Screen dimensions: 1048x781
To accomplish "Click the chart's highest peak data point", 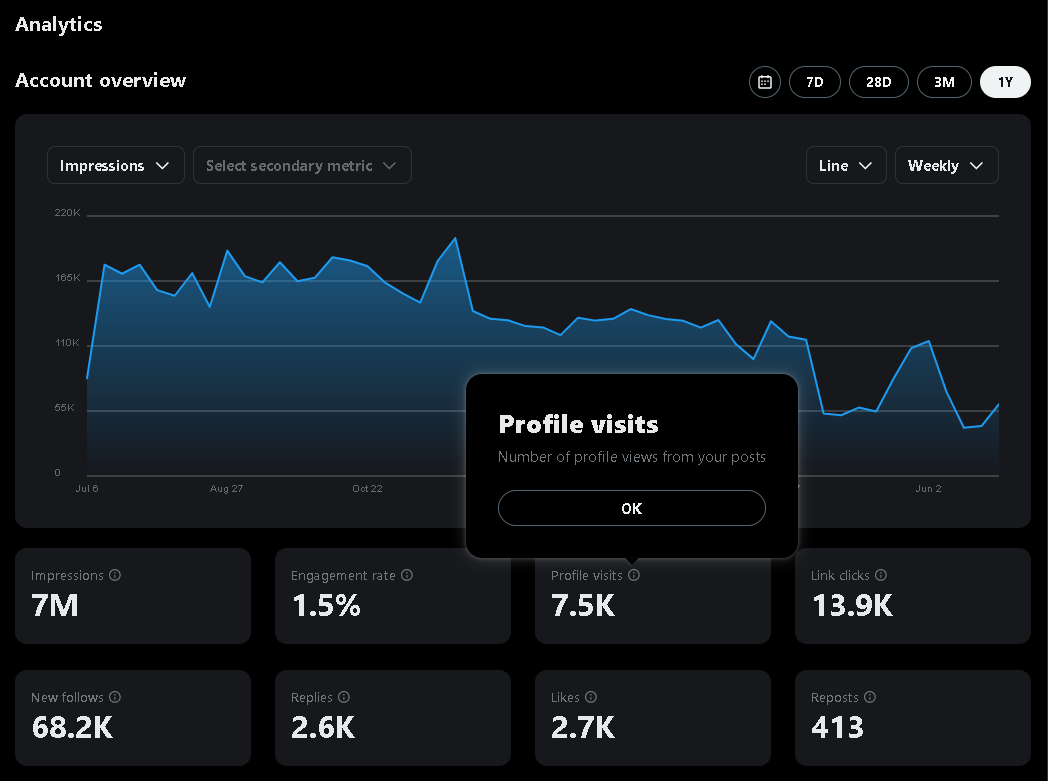I will coord(455,237).
